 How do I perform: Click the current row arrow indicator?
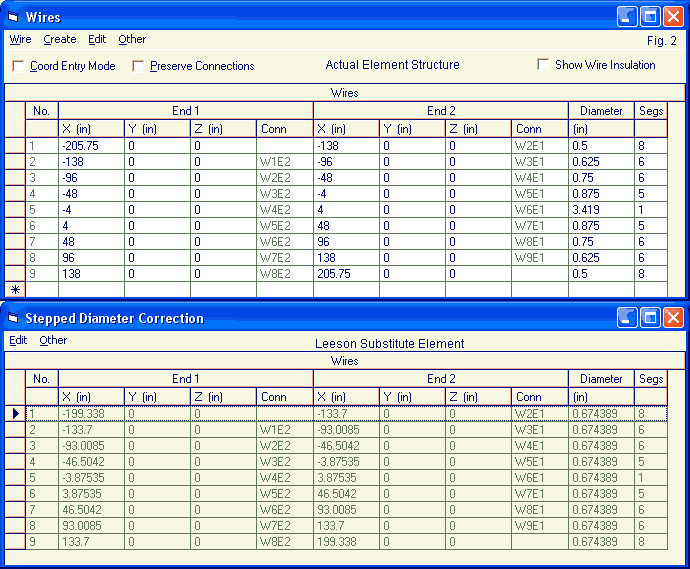[x=15, y=413]
